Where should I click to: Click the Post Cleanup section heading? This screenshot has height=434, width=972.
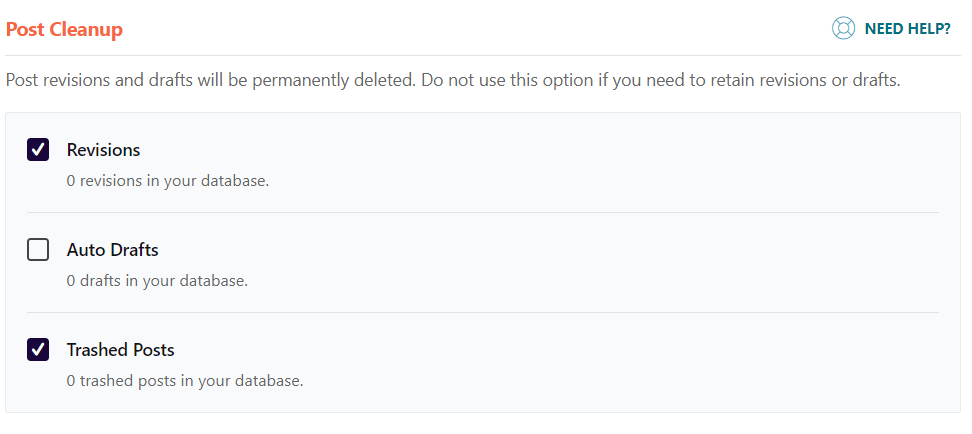pos(64,30)
